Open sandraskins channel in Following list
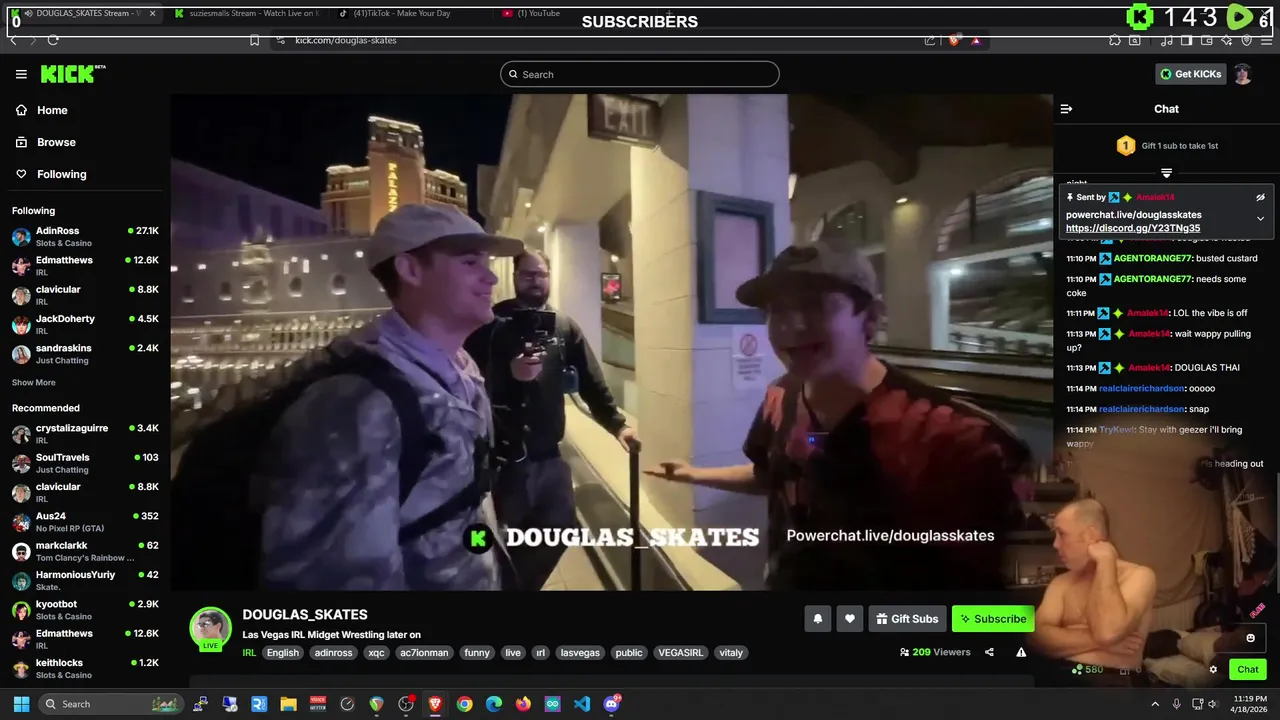 point(85,353)
